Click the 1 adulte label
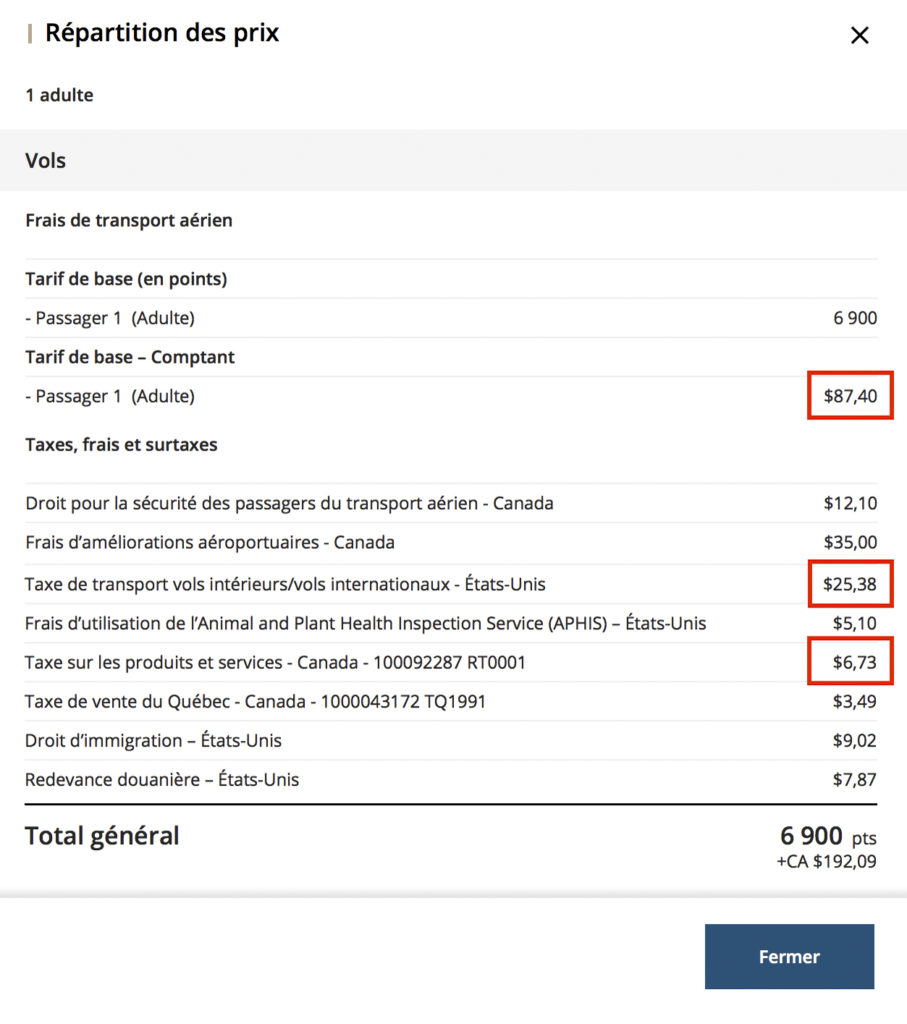This screenshot has height=1024, width=907. [59, 96]
